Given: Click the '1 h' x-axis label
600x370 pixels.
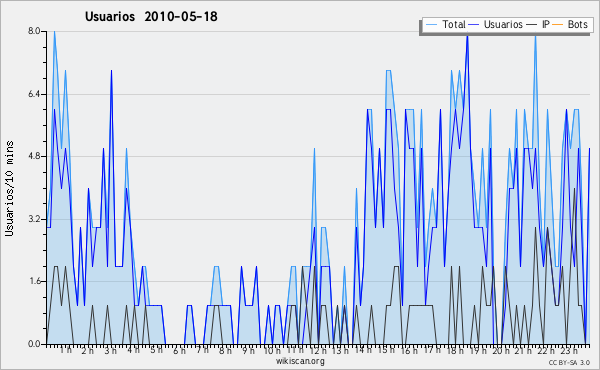Looking at the screenshot, I should (66, 350).
